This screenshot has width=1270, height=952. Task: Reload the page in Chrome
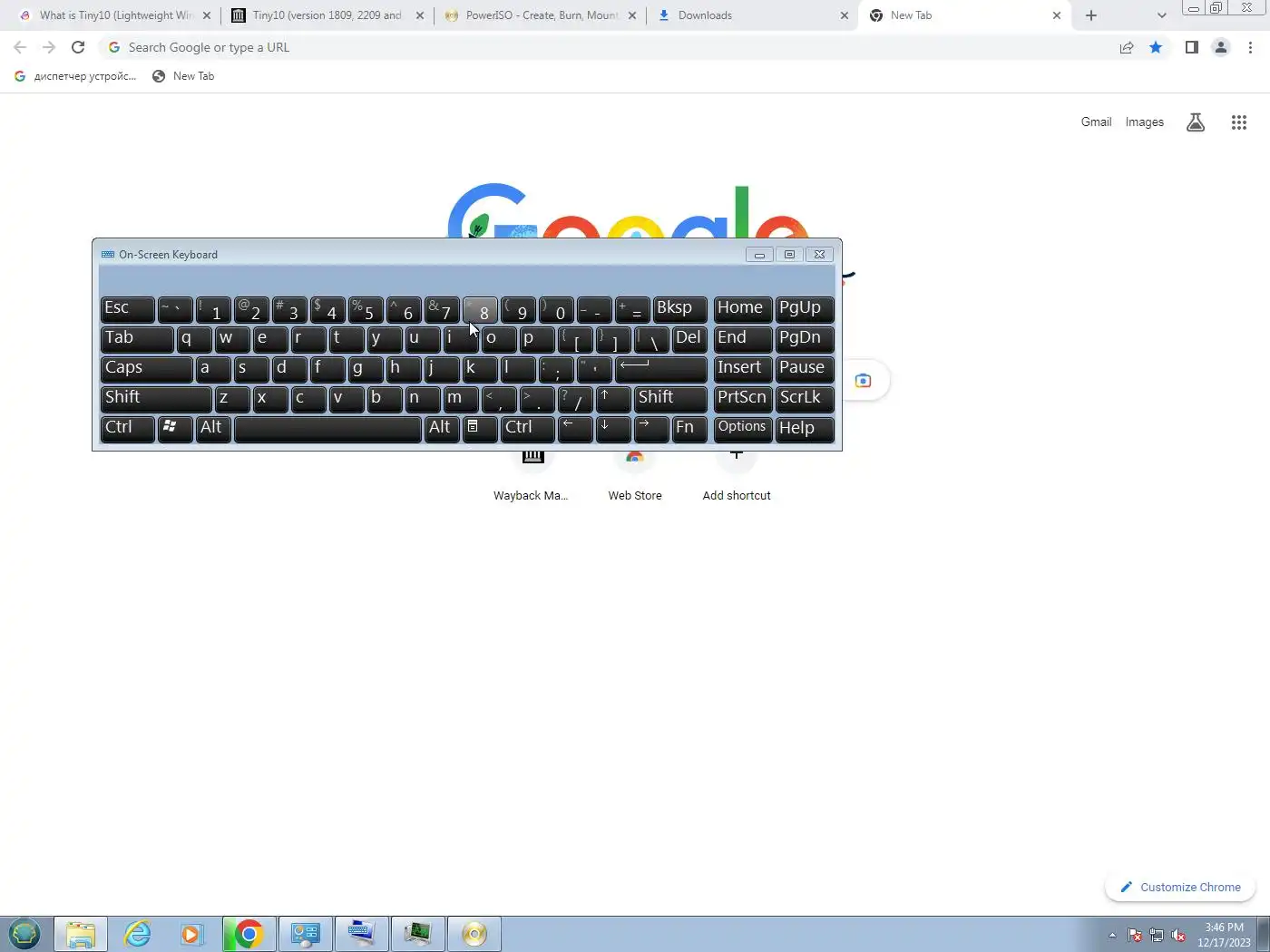coord(78,47)
